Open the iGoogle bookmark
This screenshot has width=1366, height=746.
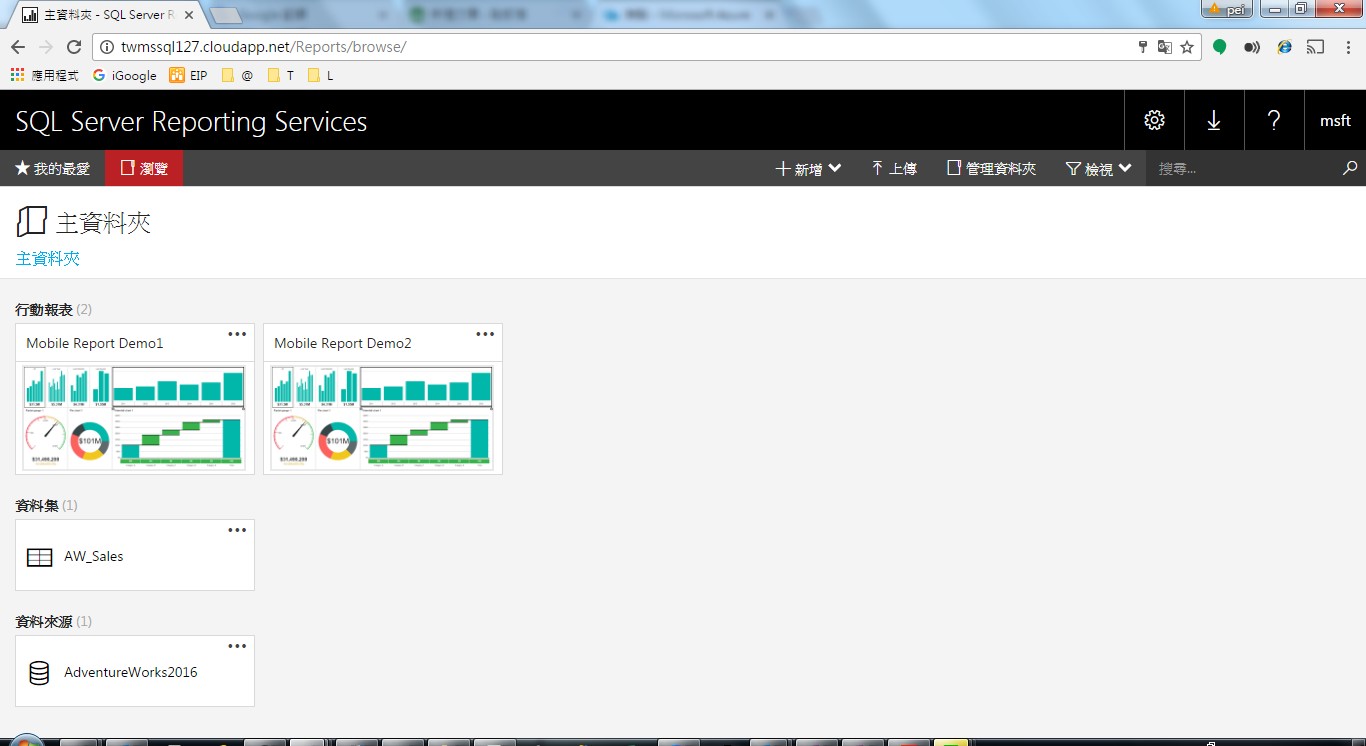(125, 75)
